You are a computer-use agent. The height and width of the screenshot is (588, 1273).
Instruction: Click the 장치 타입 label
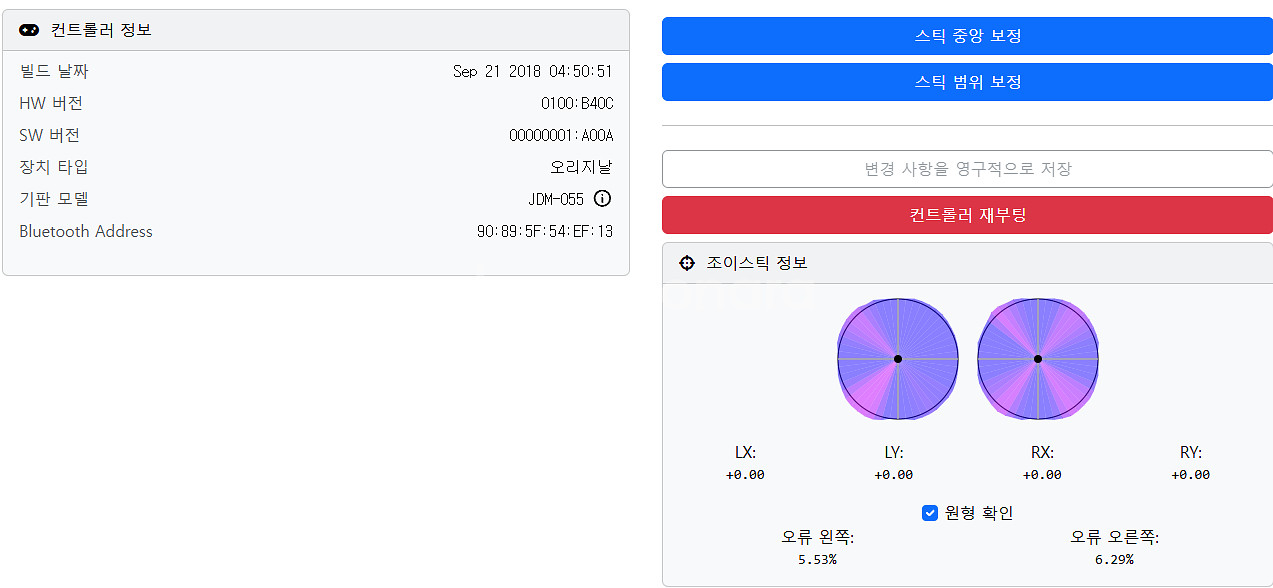tap(54, 167)
